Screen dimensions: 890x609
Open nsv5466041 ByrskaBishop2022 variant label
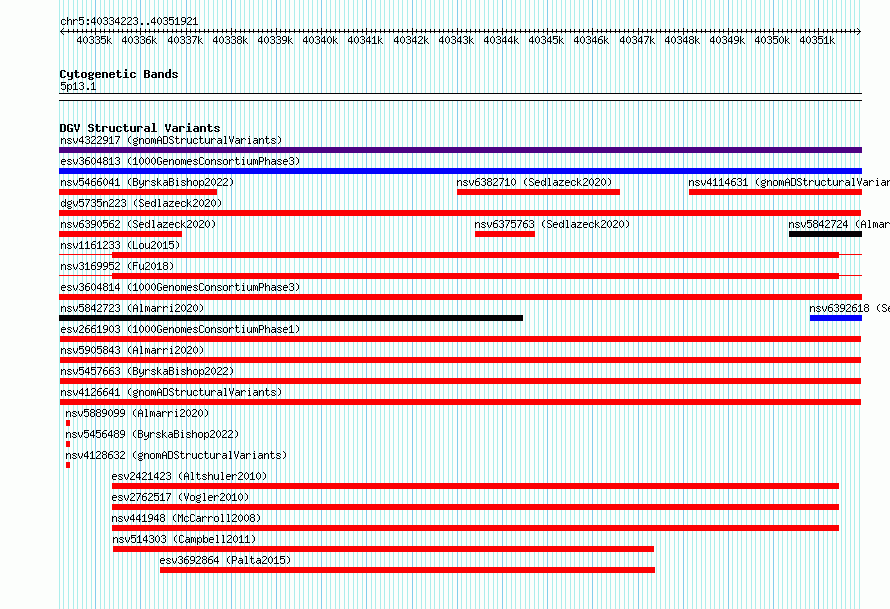point(147,182)
